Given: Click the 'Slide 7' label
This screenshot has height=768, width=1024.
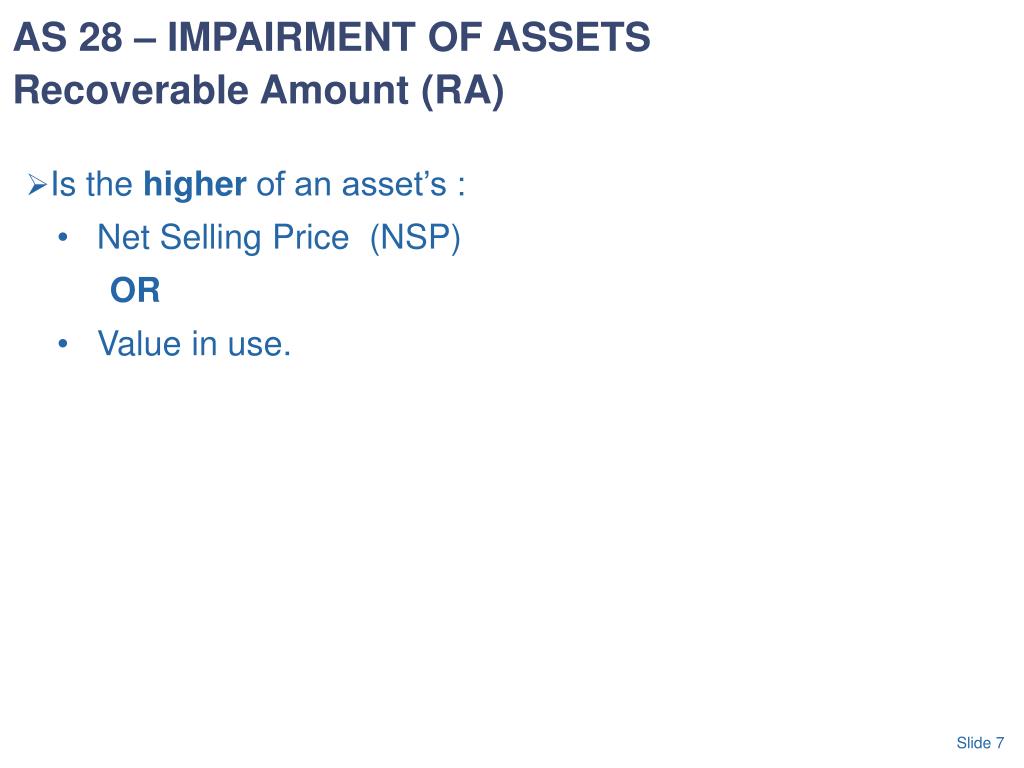Looking at the screenshot, I should [x=980, y=743].
